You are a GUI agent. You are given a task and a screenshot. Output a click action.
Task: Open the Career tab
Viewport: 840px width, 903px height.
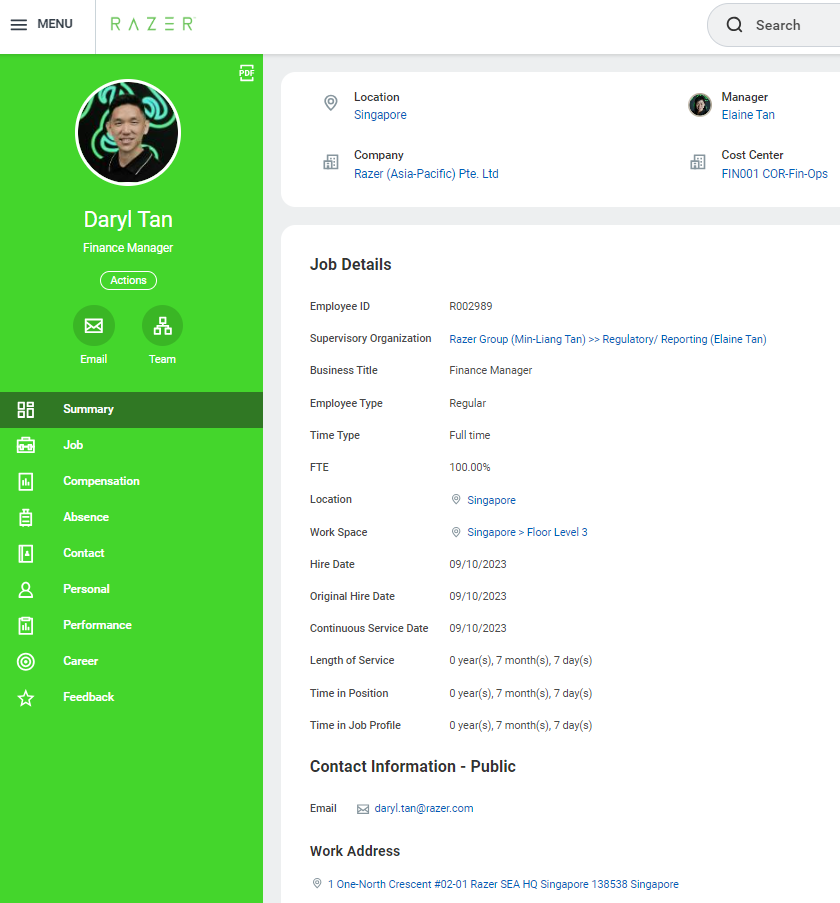[x=131, y=661]
